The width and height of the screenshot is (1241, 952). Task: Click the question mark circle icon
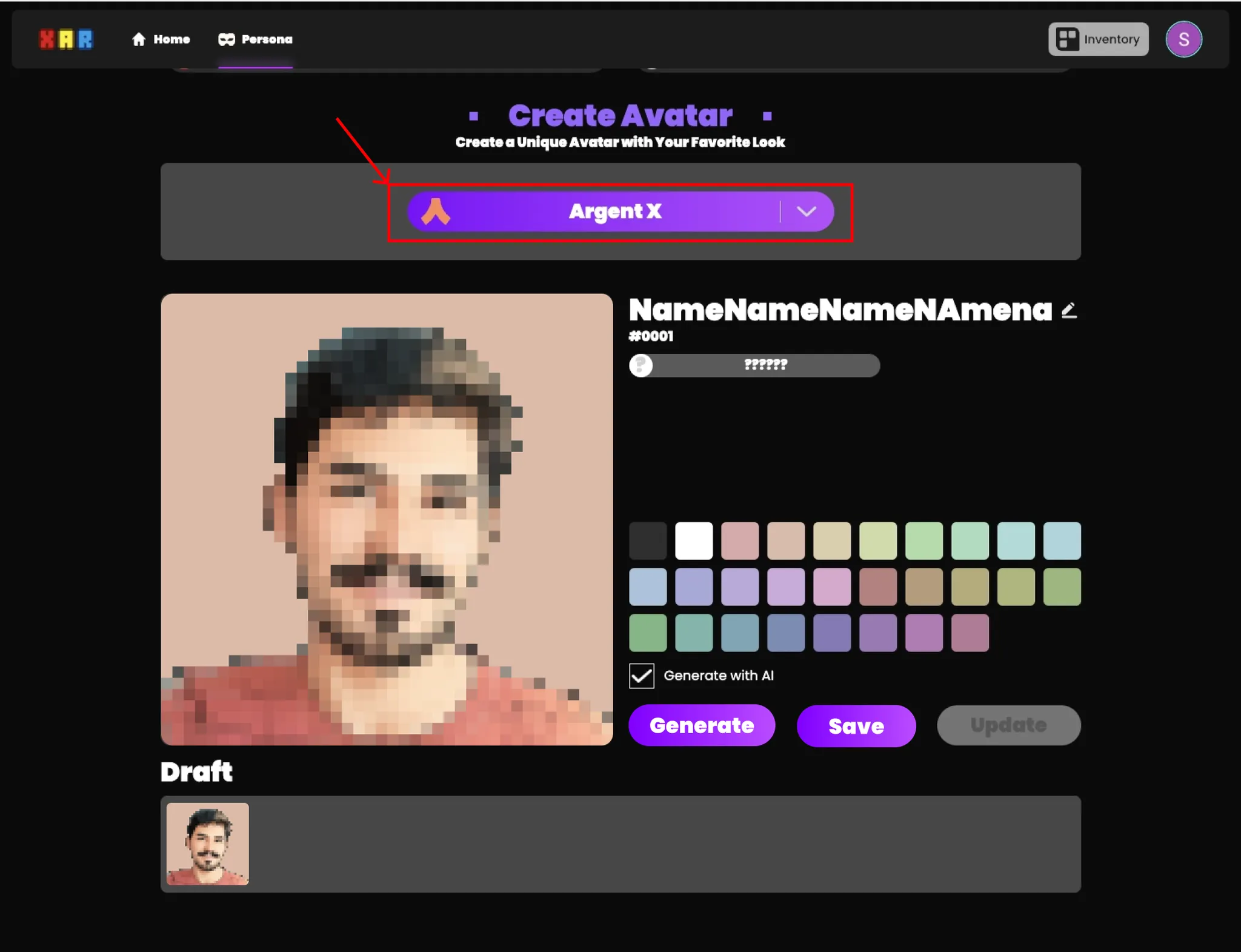(640, 365)
